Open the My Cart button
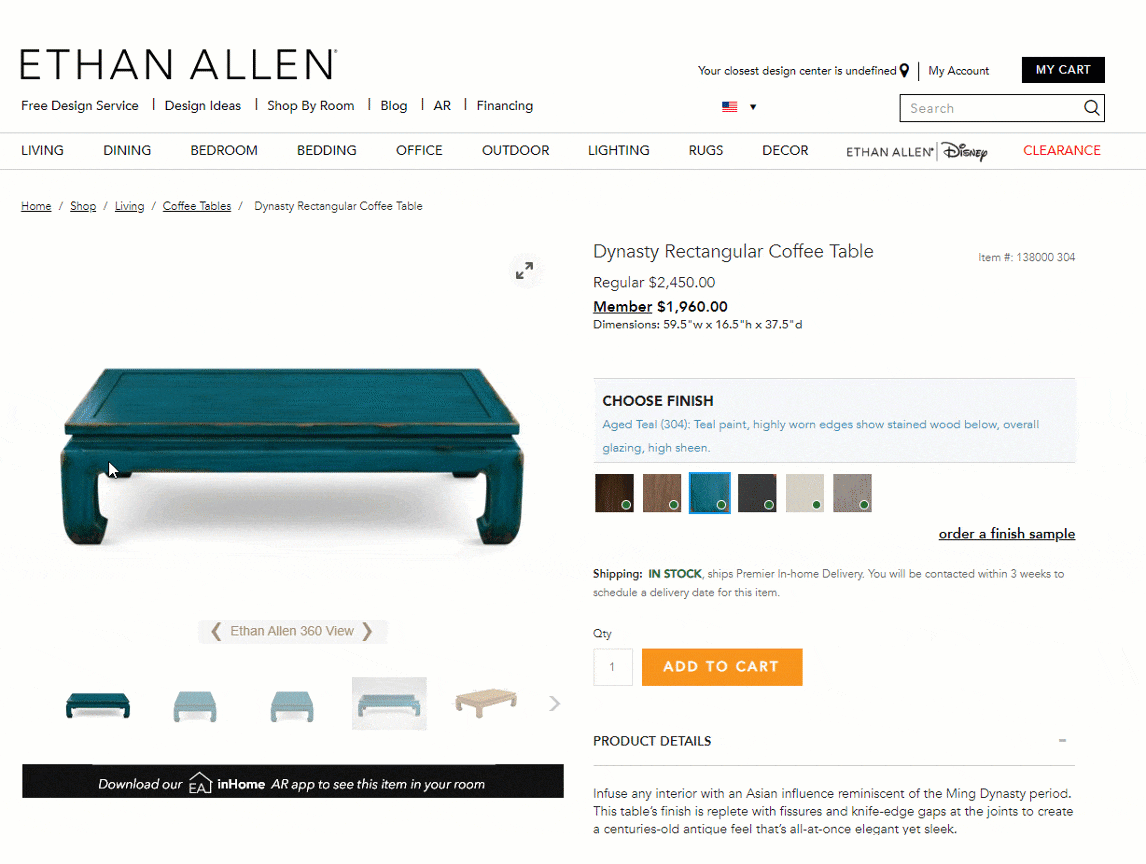1146x864 pixels. point(1063,70)
